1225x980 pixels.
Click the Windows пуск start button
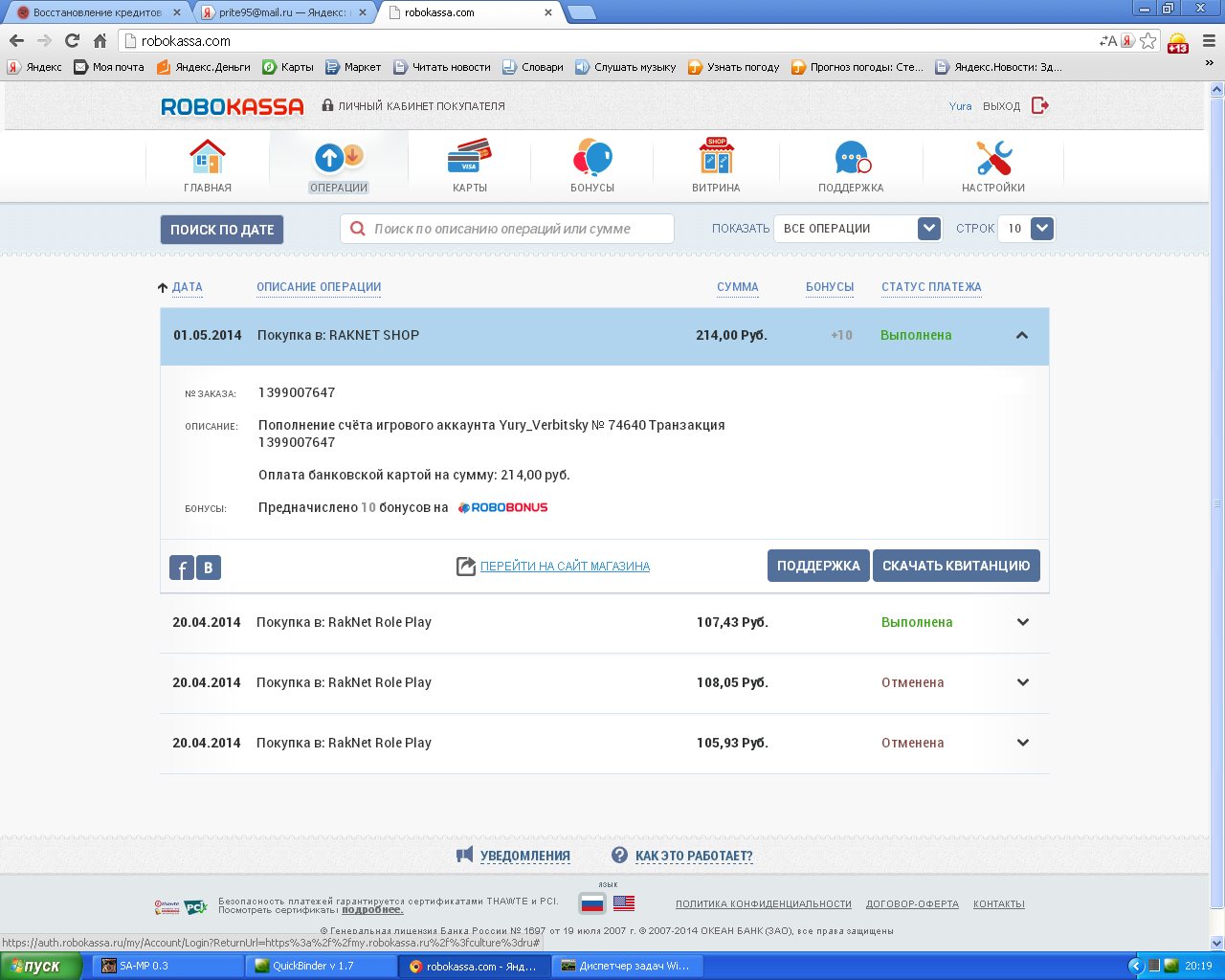click(x=41, y=966)
